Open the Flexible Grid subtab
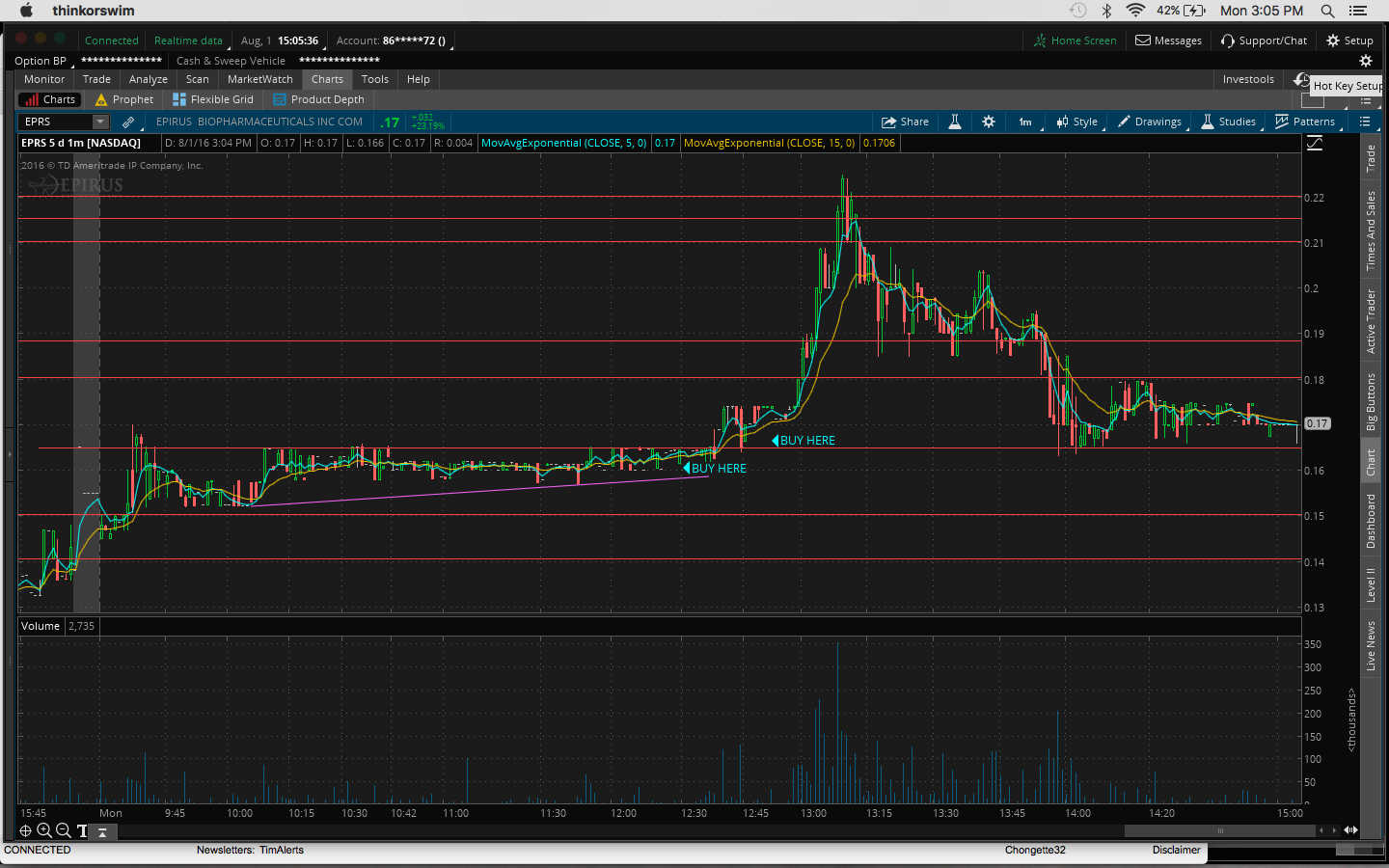Viewport: 1389px width, 868px height. click(x=213, y=99)
